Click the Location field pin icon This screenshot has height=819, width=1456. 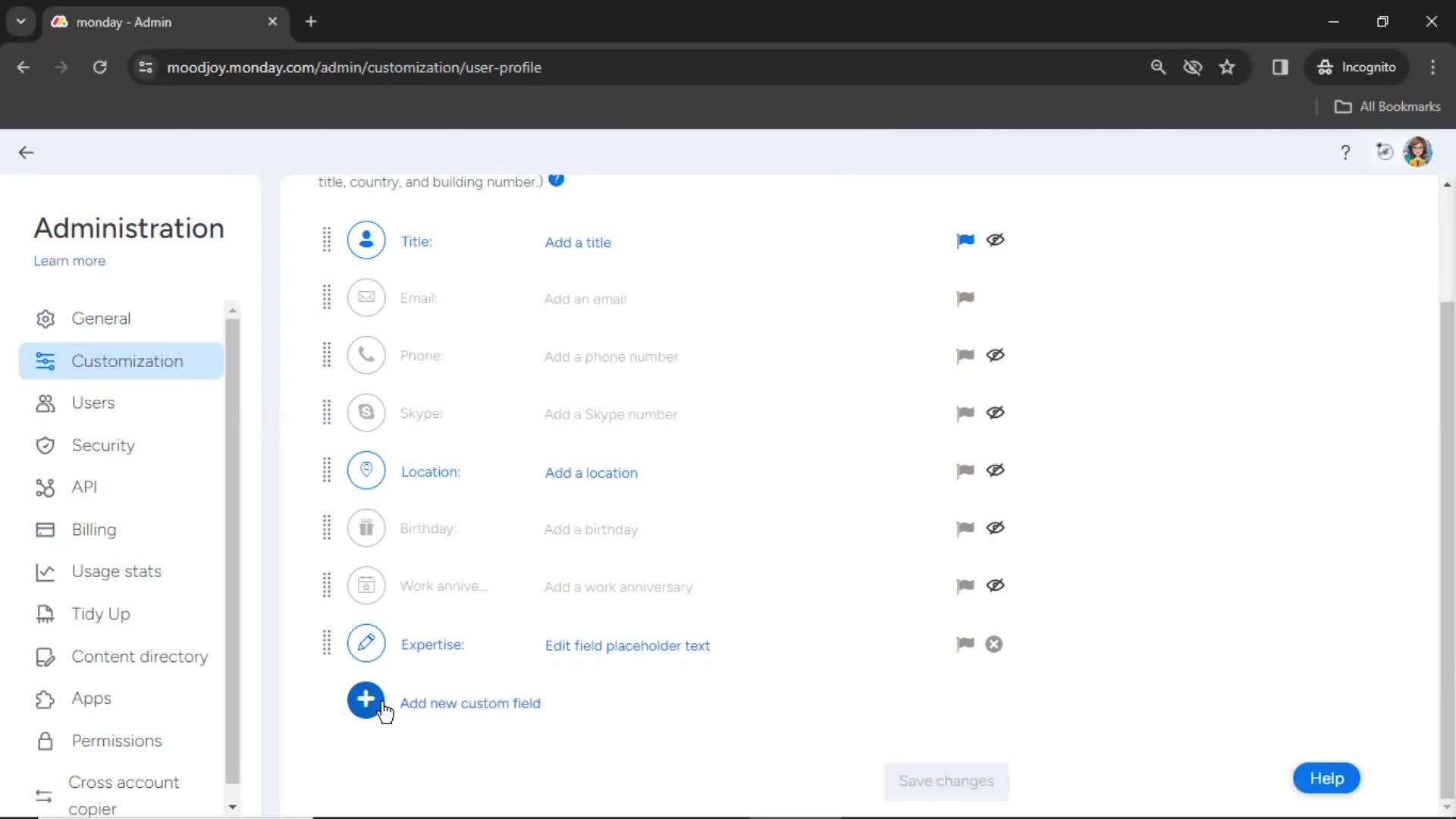(366, 470)
